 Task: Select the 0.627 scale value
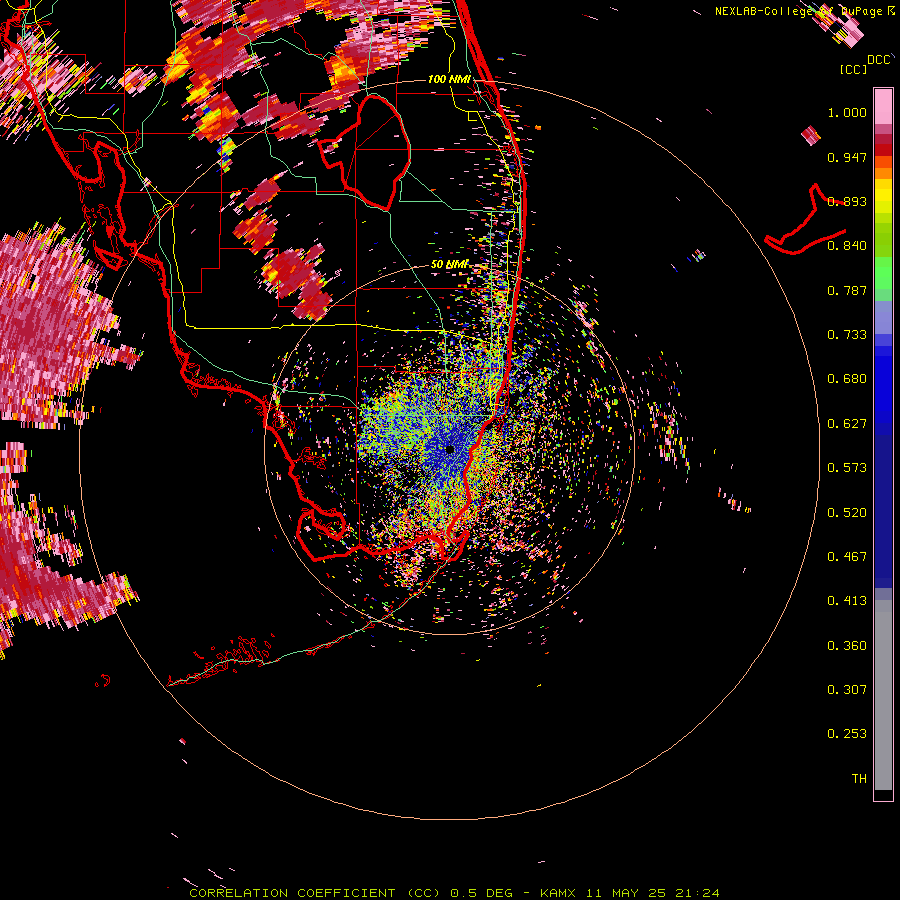pos(847,424)
